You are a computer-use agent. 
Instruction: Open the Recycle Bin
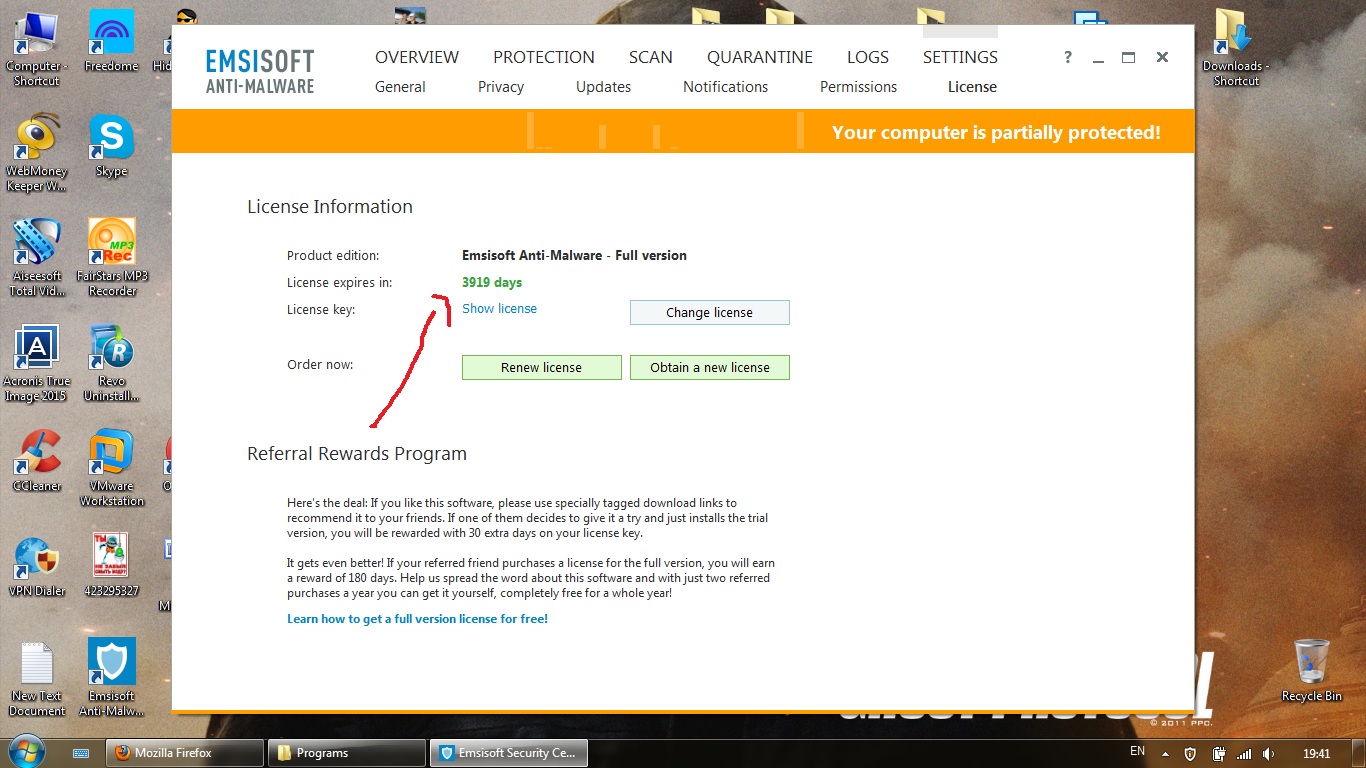click(1312, 671)
